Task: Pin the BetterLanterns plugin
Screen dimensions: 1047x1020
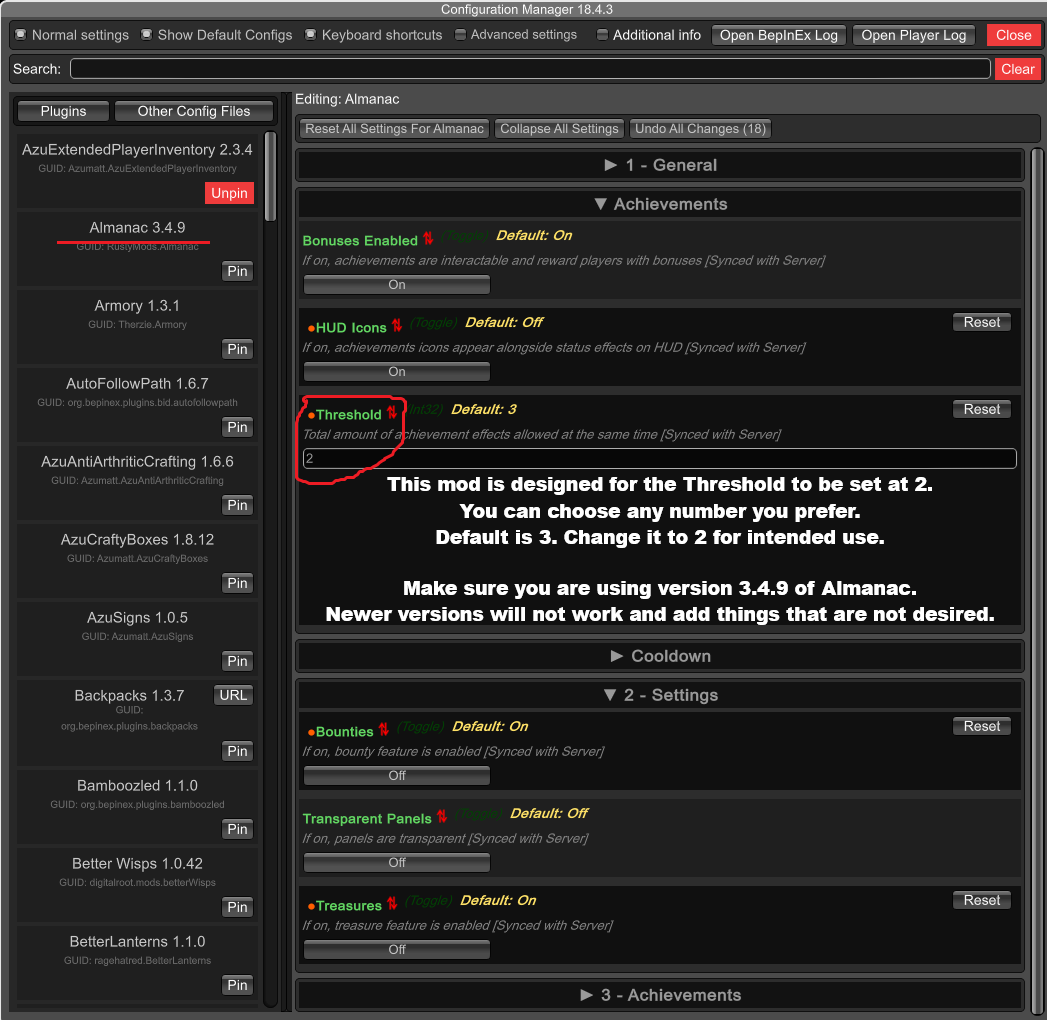Action: coord(237,985)
